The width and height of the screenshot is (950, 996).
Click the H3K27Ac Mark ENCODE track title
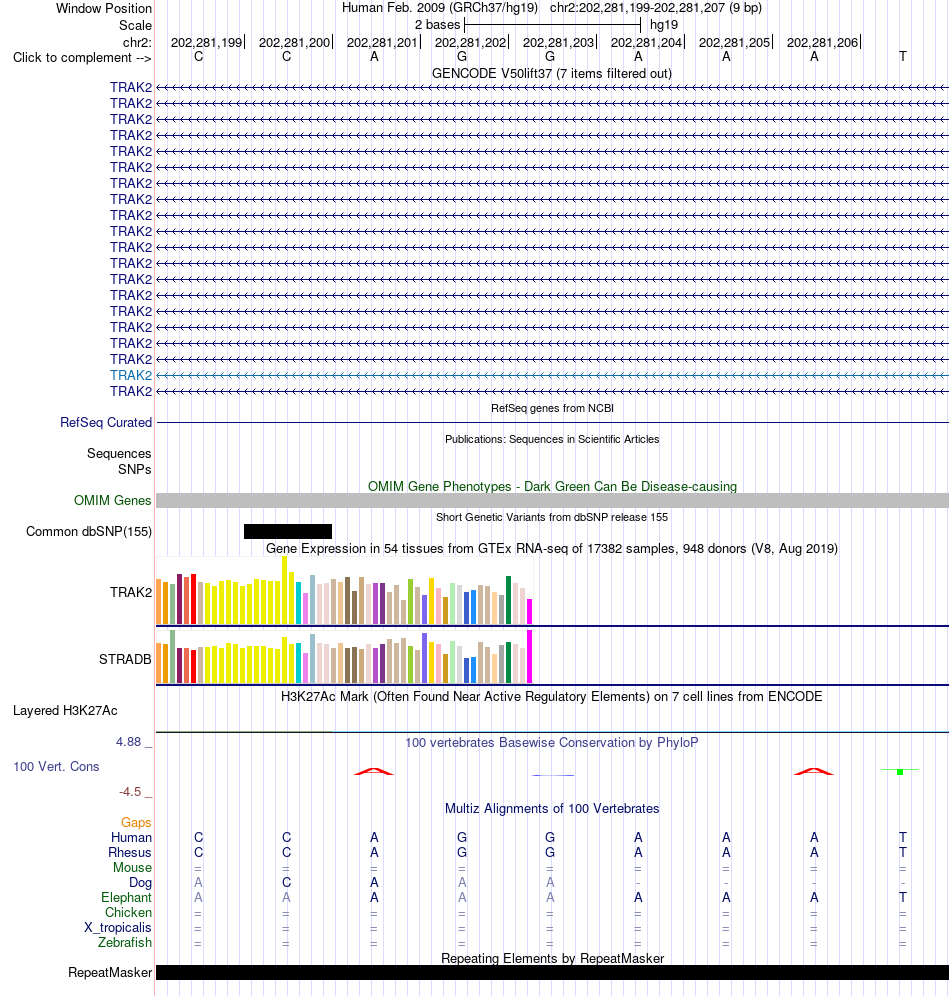pyautogui.click(x=552, y=697)
